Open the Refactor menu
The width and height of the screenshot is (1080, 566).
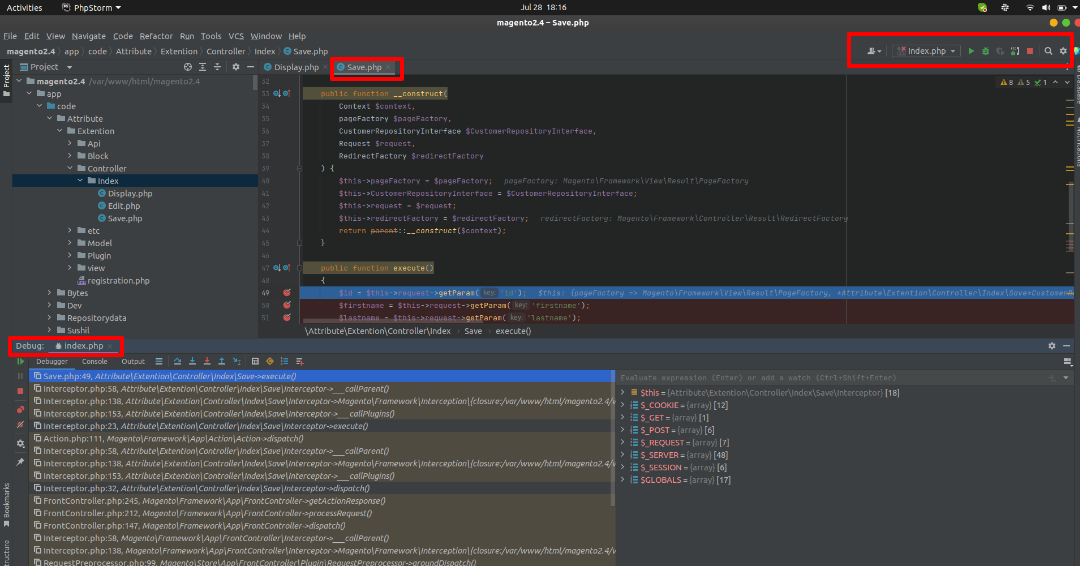pyautogui.click(x=156, y=36)
